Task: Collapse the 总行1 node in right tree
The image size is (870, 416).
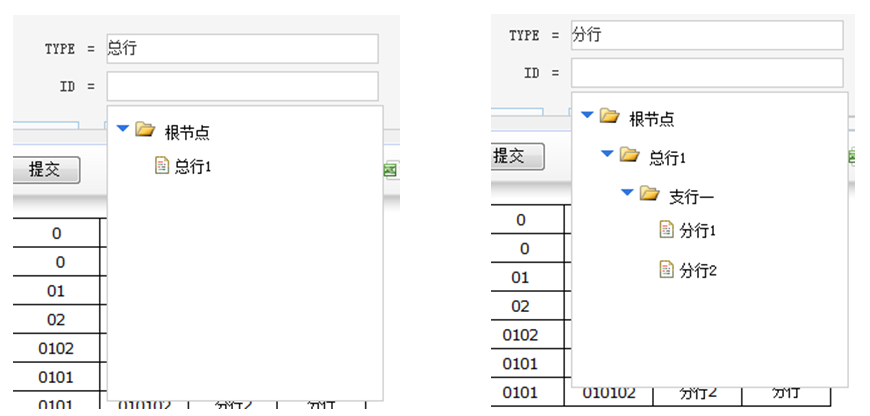Action: (x=607, y=155)
